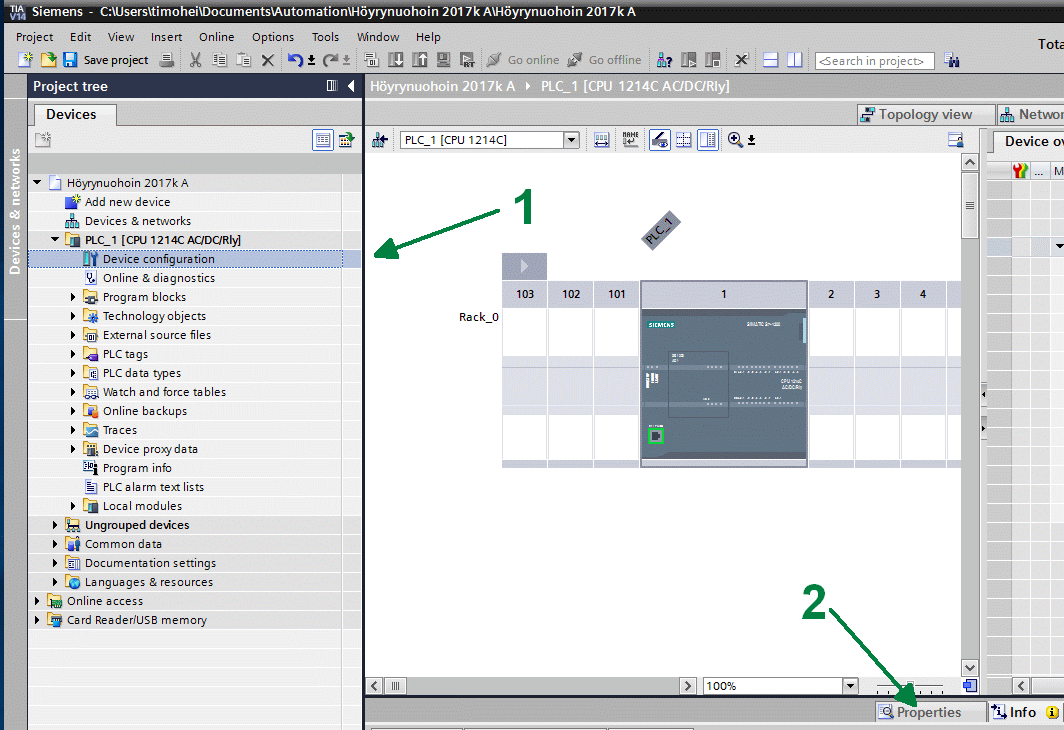Toggle project tree column layout icon

332,85
